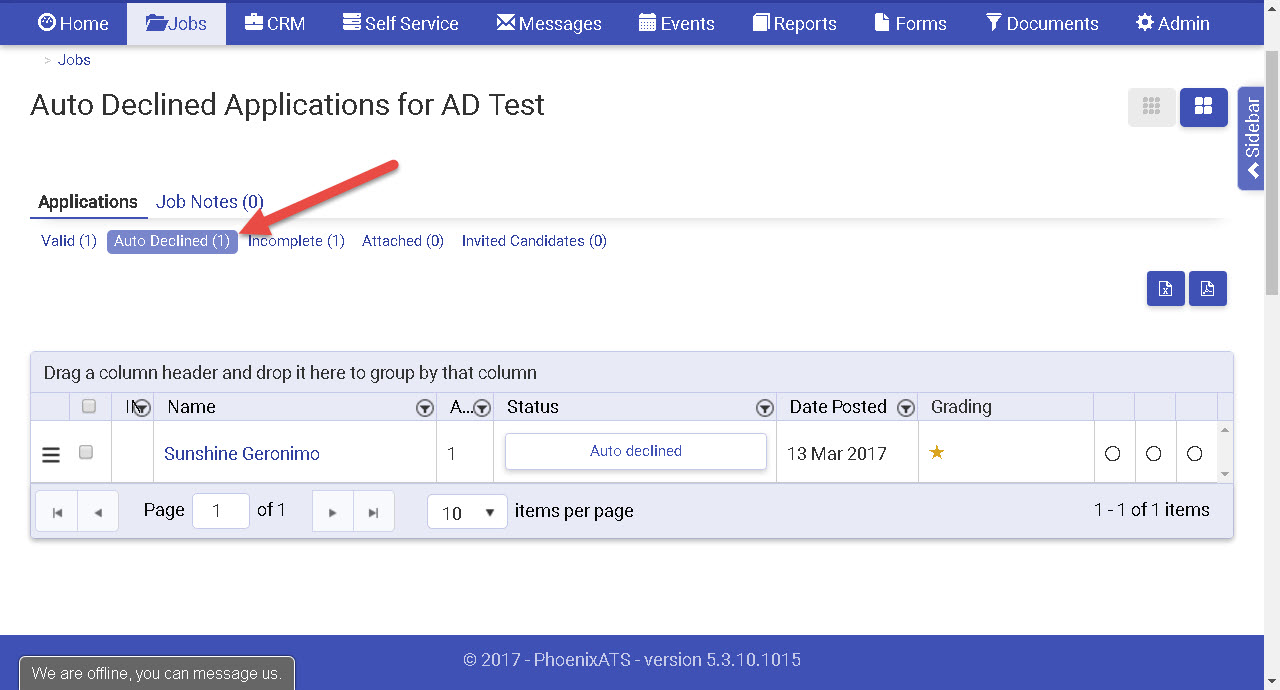Click the gold grading star
This screenshot has width=1280, height=690.
(x=937, y=452)
